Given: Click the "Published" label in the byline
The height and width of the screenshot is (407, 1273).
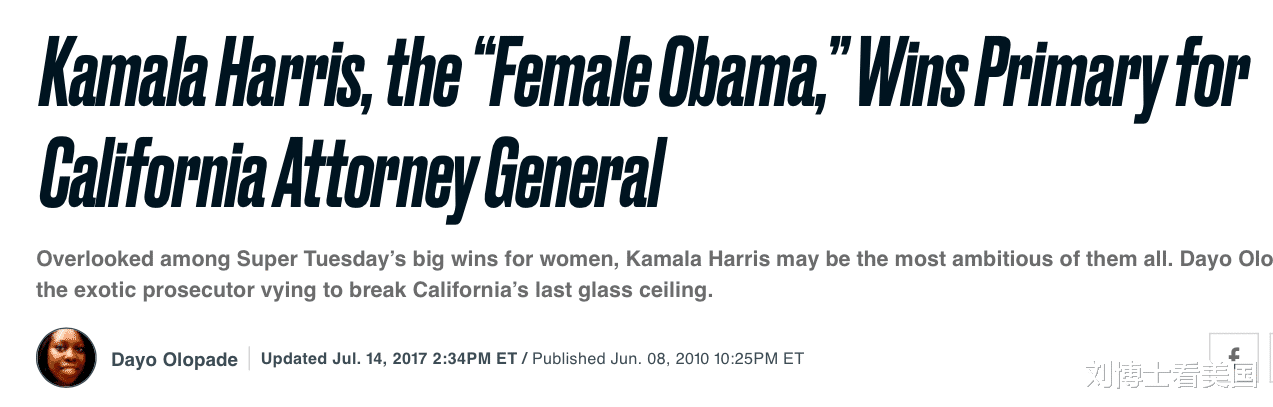Looking at the screenshot, I should tap(568, 358).
